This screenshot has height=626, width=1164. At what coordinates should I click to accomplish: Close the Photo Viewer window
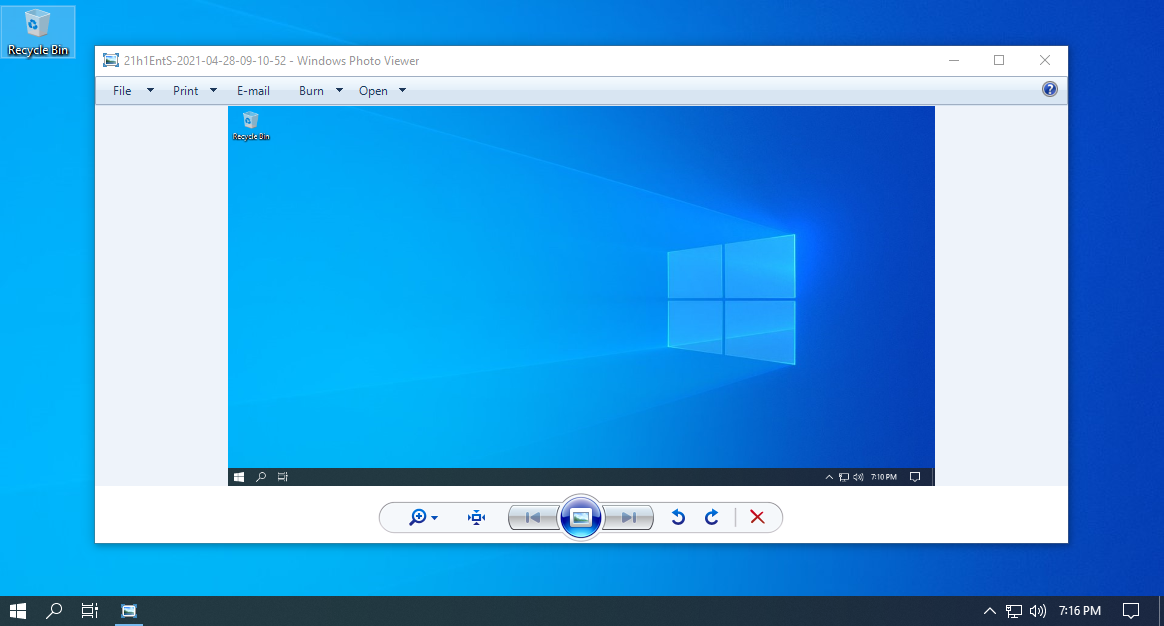point(1044,60)
